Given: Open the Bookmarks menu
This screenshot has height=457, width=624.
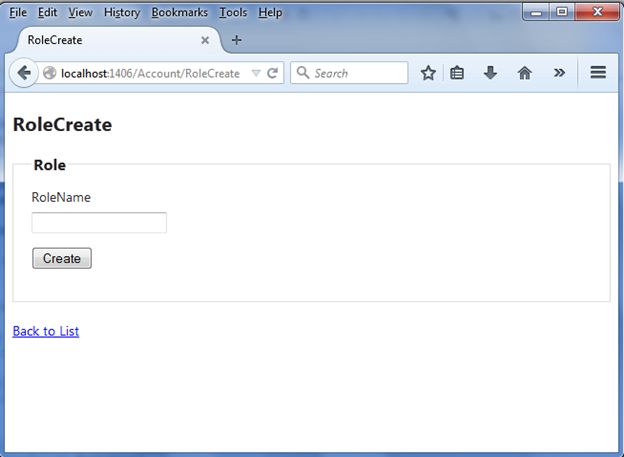Looking at the screenshot, I should point(179,13).
